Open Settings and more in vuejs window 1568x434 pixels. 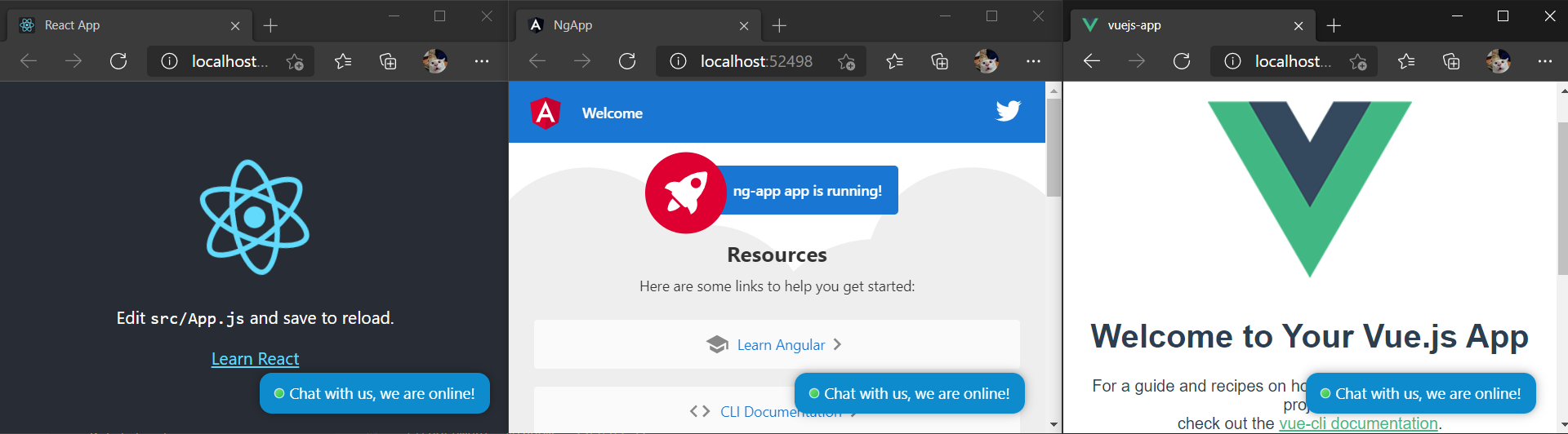1545,61
